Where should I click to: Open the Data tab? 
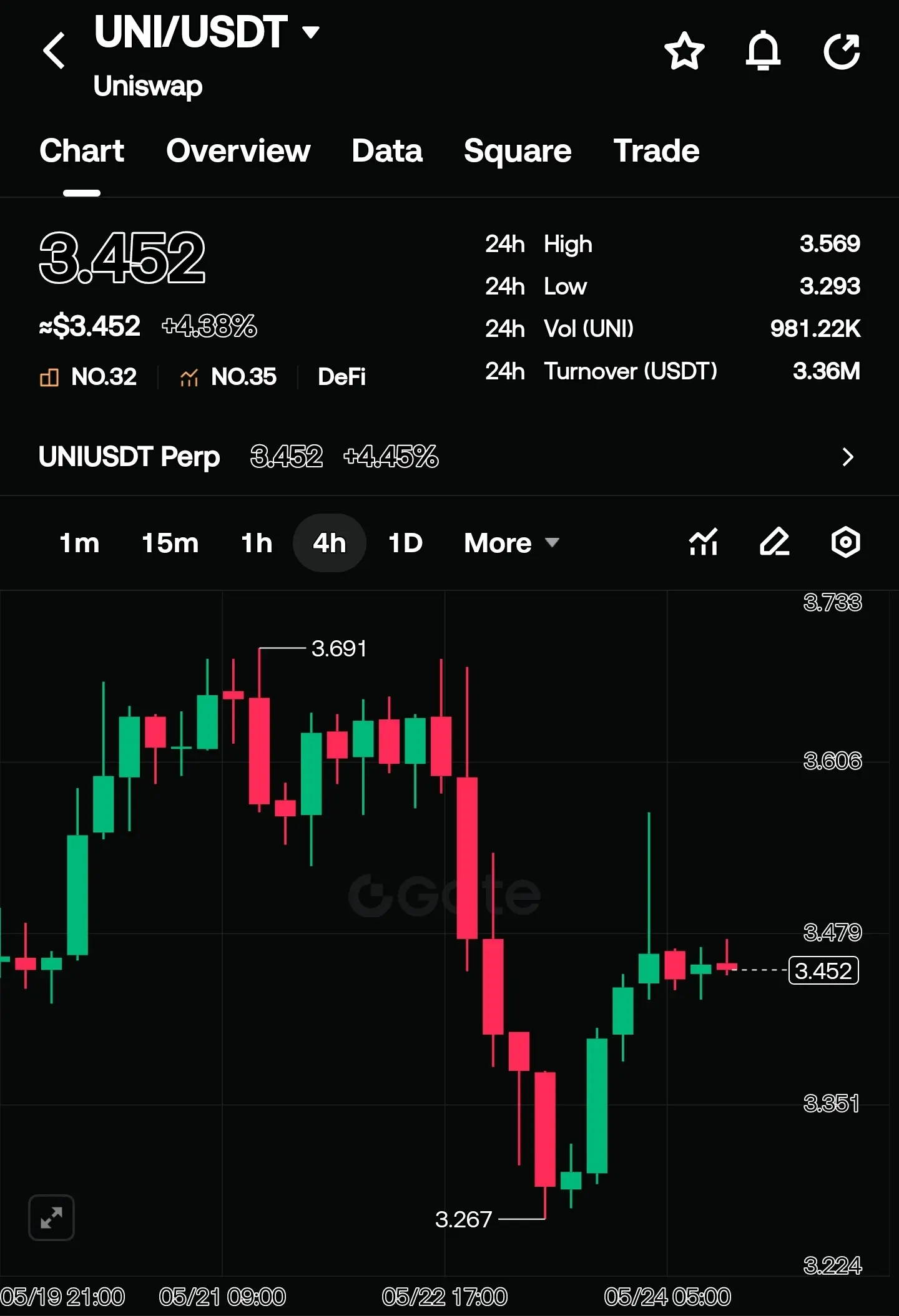387,151
